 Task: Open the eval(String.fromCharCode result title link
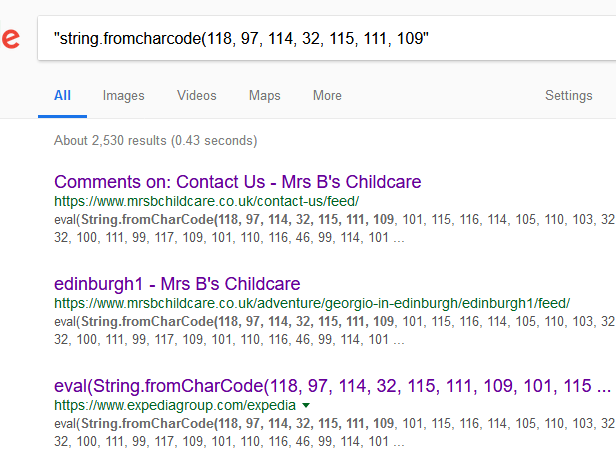(332, 386)
